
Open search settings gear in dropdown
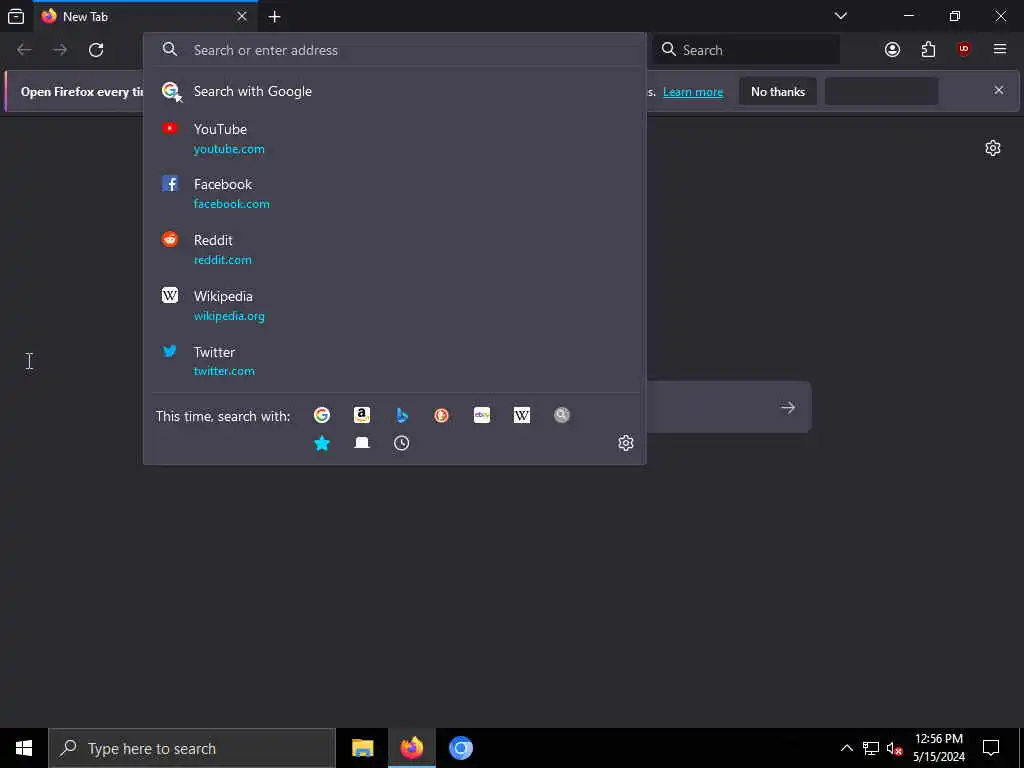pyautogui.click(x=626, y=443)
